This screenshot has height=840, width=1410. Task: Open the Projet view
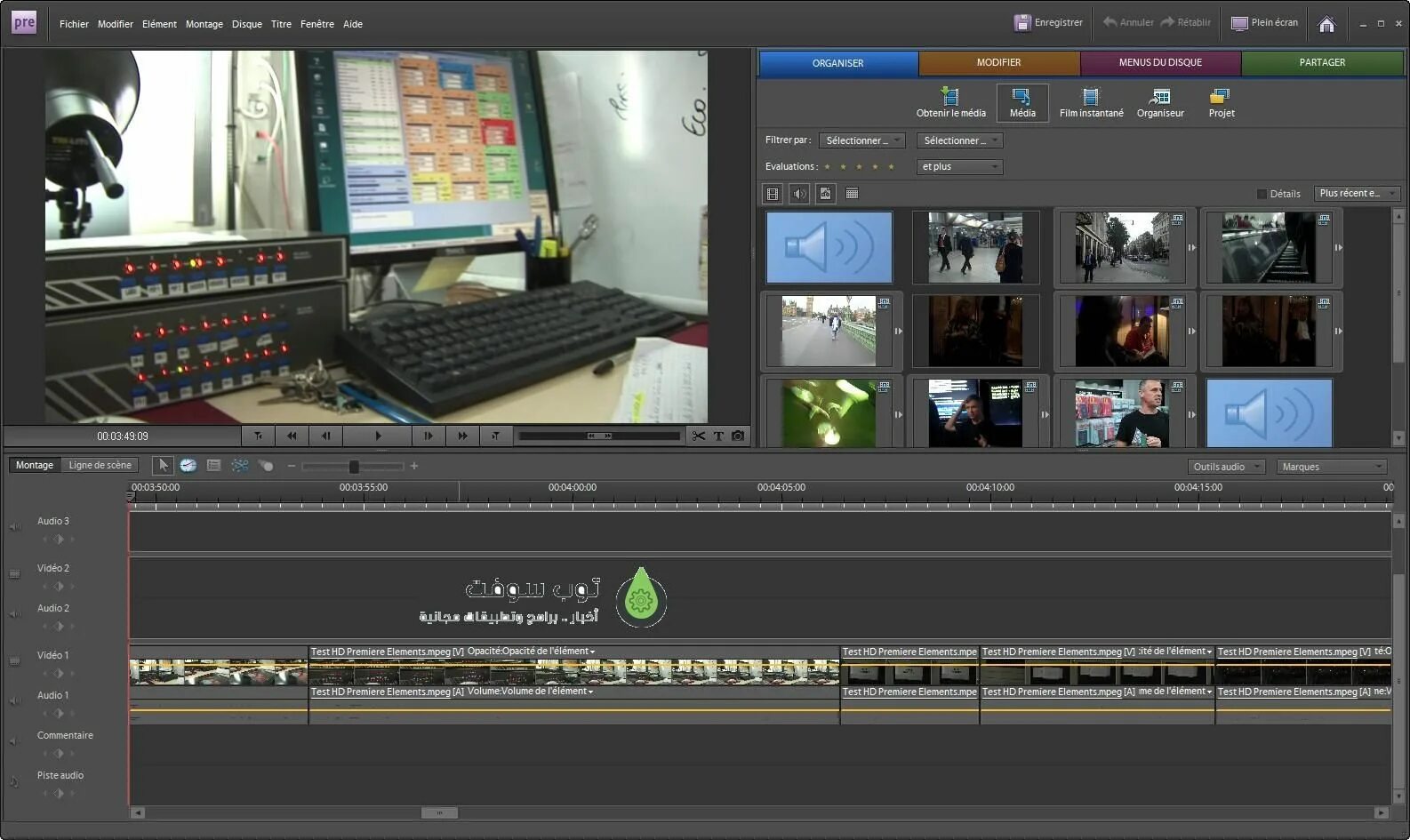click(1221, 103)
